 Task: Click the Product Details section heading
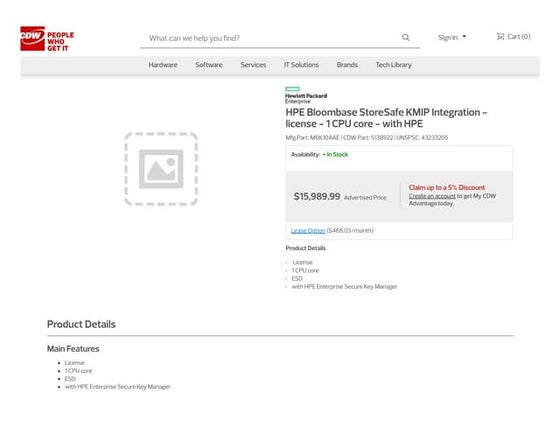click(81, 324)
